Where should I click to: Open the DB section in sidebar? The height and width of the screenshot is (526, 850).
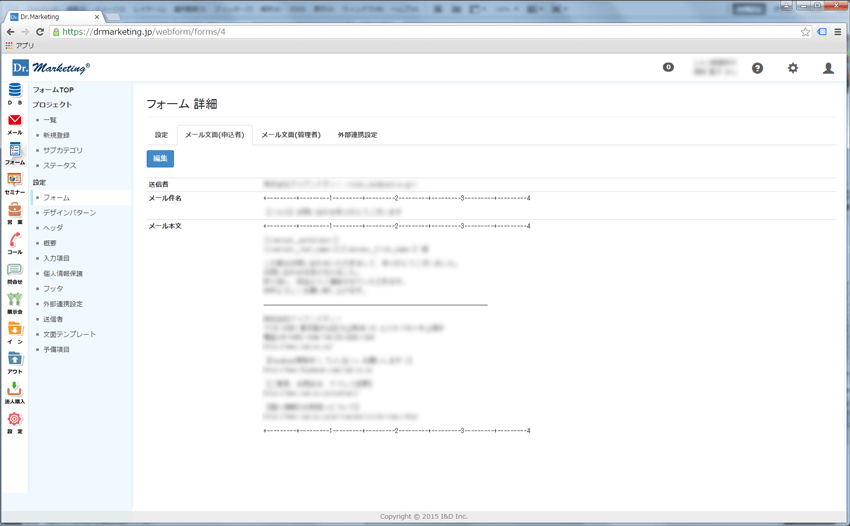14,93
